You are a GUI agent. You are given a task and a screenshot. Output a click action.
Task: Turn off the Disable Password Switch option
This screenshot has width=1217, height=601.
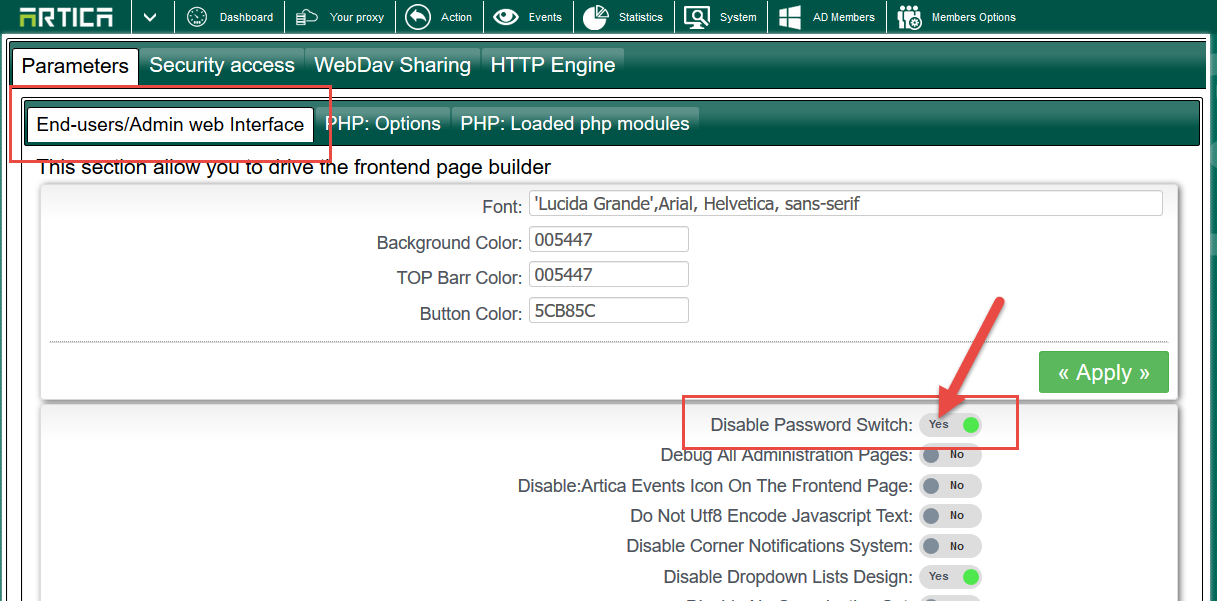click(x=950, y=424)
